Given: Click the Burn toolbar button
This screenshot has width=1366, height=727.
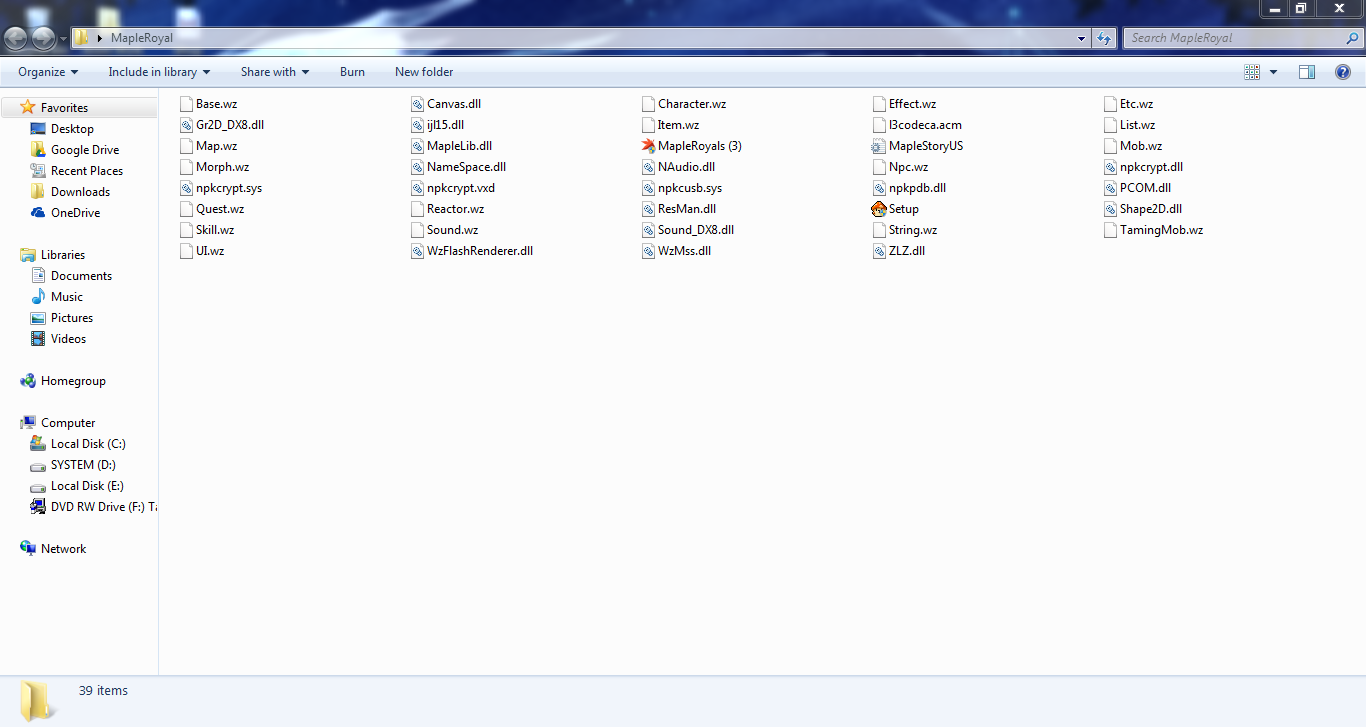Looking at the screenshot, I should click(x=352, y=72).
